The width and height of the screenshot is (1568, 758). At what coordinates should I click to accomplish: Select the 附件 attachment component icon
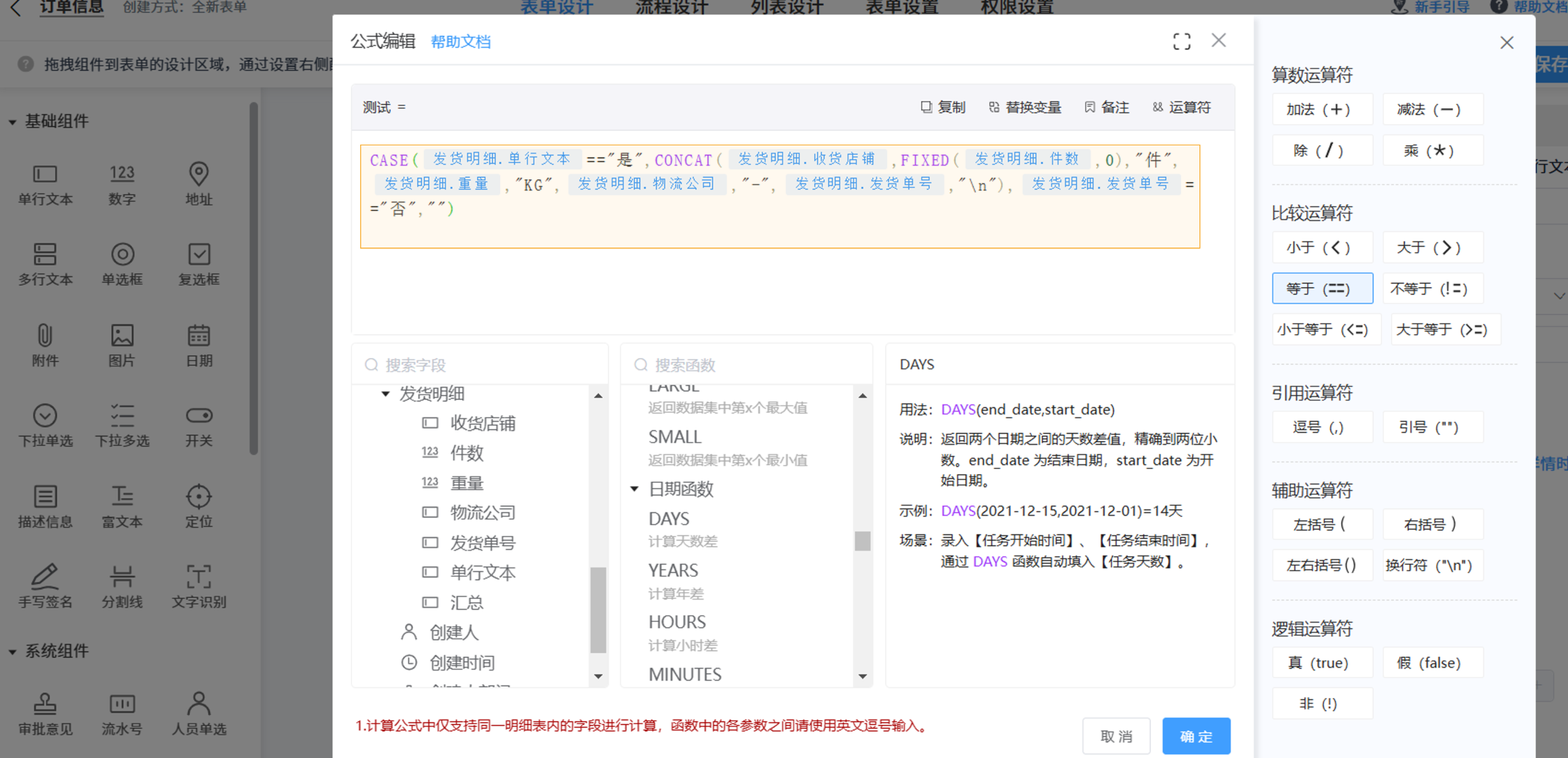click(45, 335)
